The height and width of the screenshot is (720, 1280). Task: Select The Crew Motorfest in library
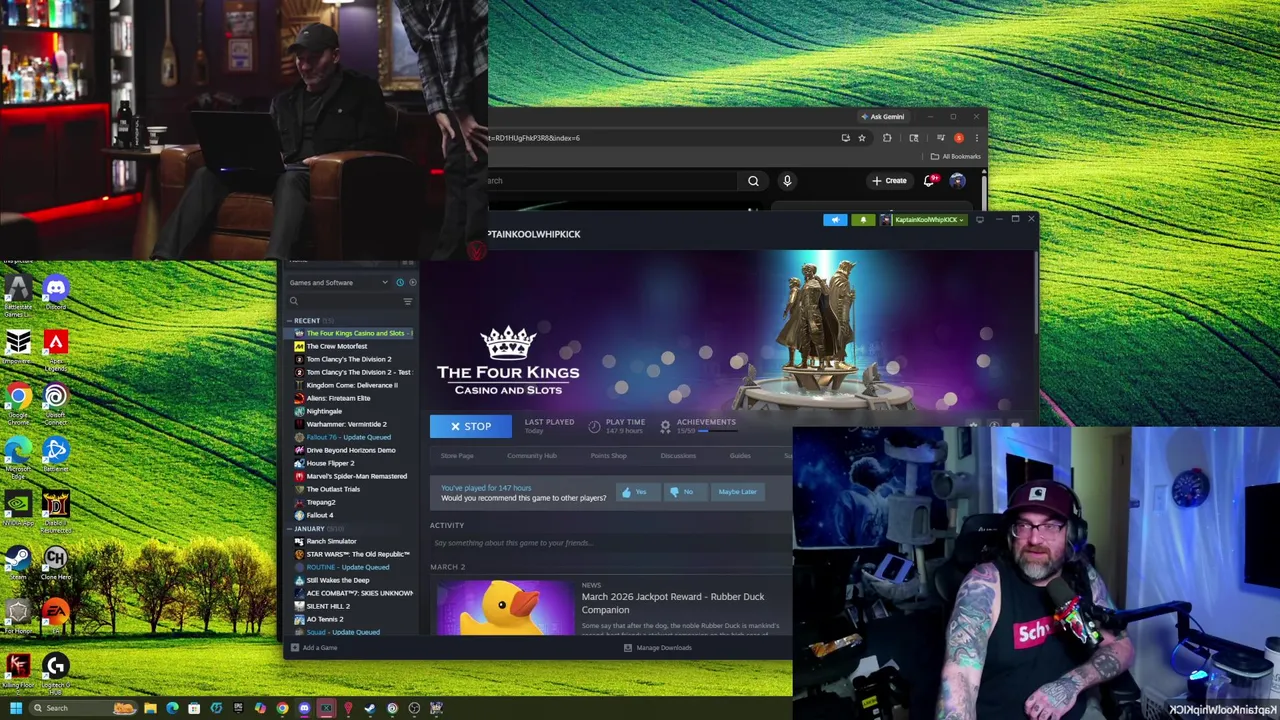[x=336, y=346]
